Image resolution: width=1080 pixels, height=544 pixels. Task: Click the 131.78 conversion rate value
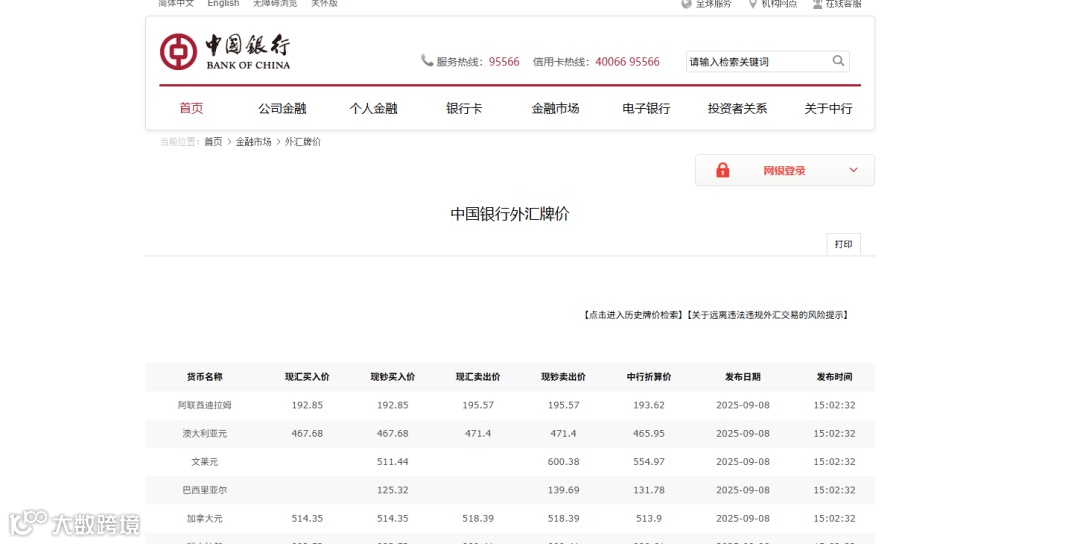[649, 490]
